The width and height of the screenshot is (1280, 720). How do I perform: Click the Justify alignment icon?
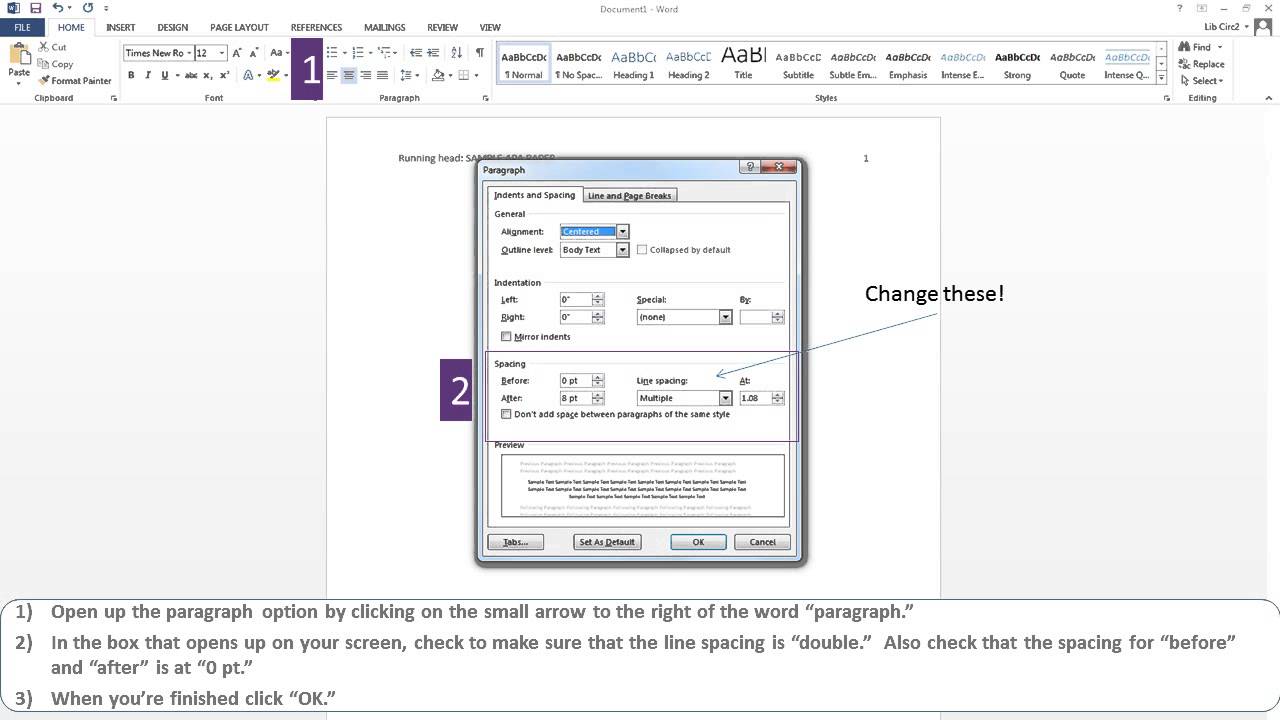click(382, 75)
